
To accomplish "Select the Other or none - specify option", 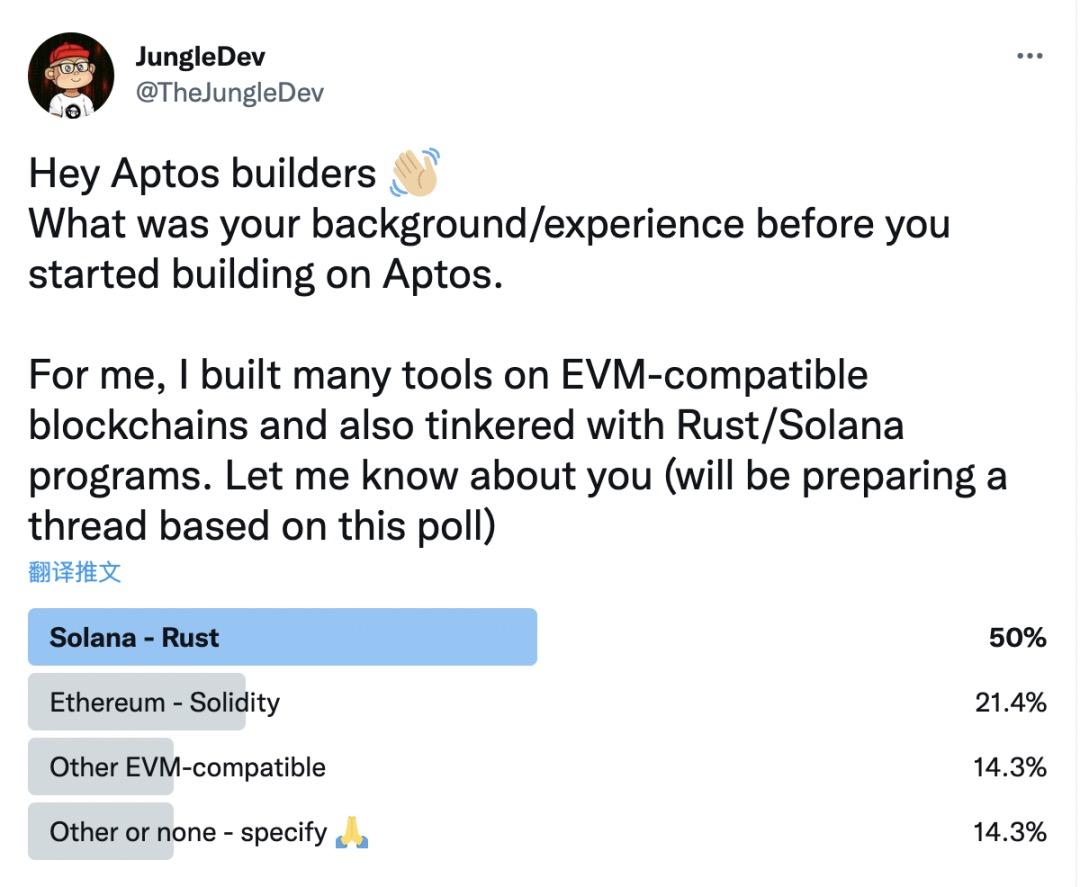I will (188, 832).
